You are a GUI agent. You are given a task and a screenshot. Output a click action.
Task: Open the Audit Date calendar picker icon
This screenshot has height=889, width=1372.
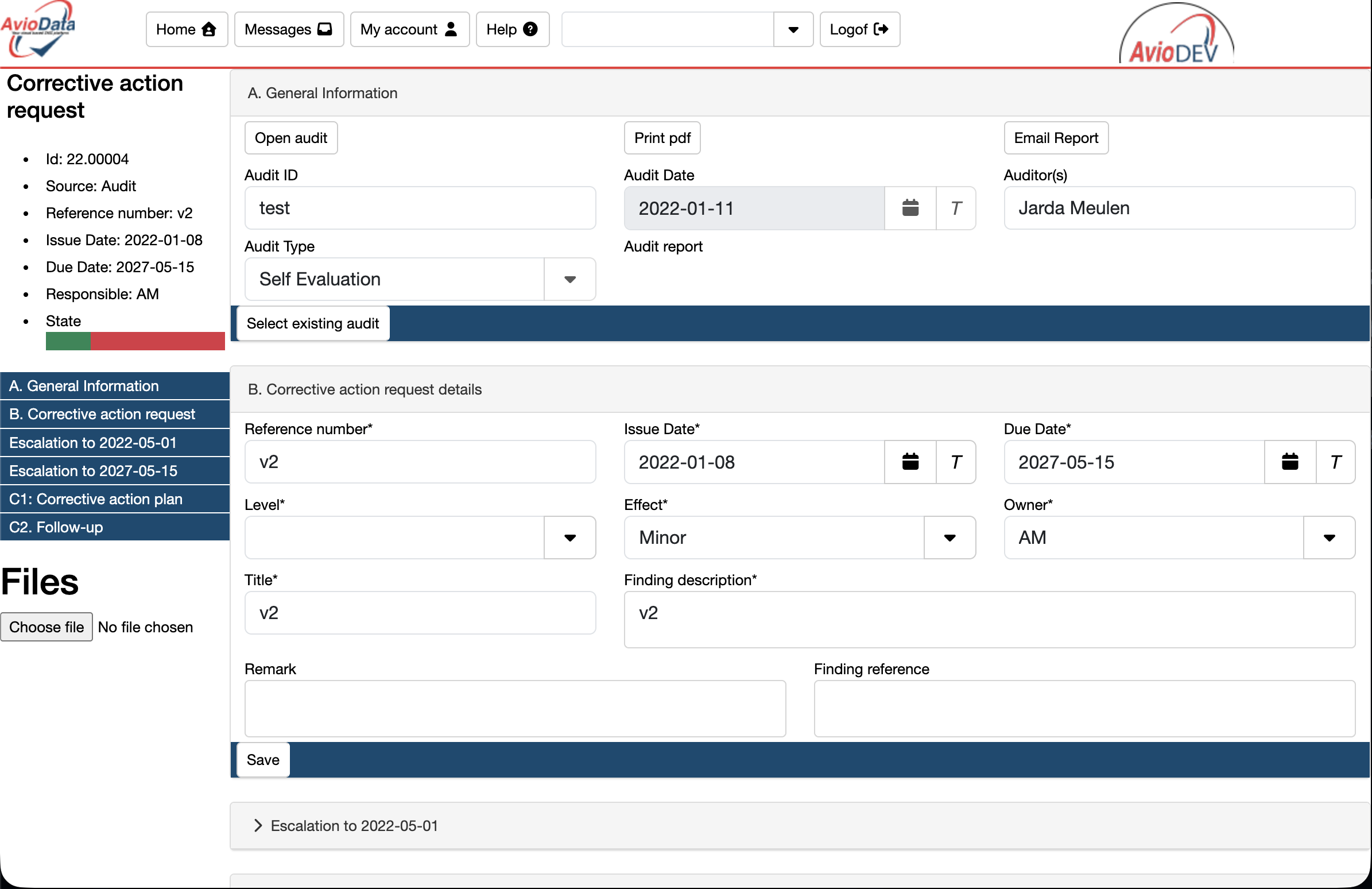click(910, 208)
